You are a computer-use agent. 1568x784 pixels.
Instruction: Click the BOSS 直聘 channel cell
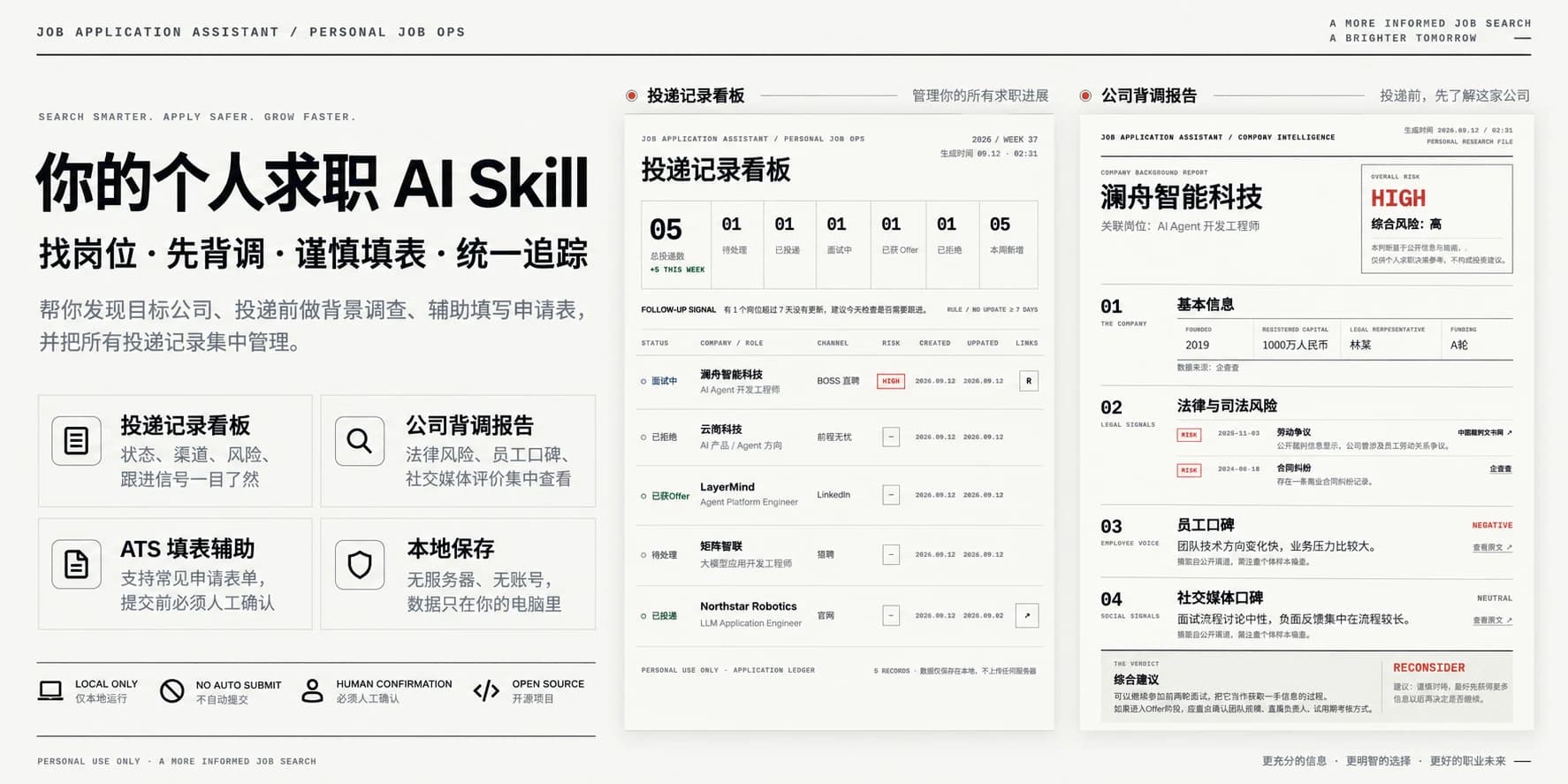(x=838, y=381)
